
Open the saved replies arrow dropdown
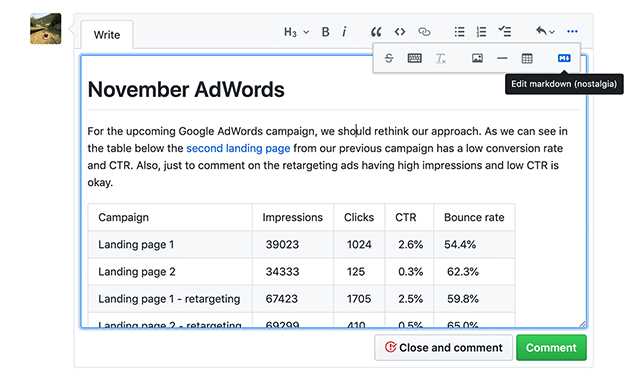tap(545, 31)
